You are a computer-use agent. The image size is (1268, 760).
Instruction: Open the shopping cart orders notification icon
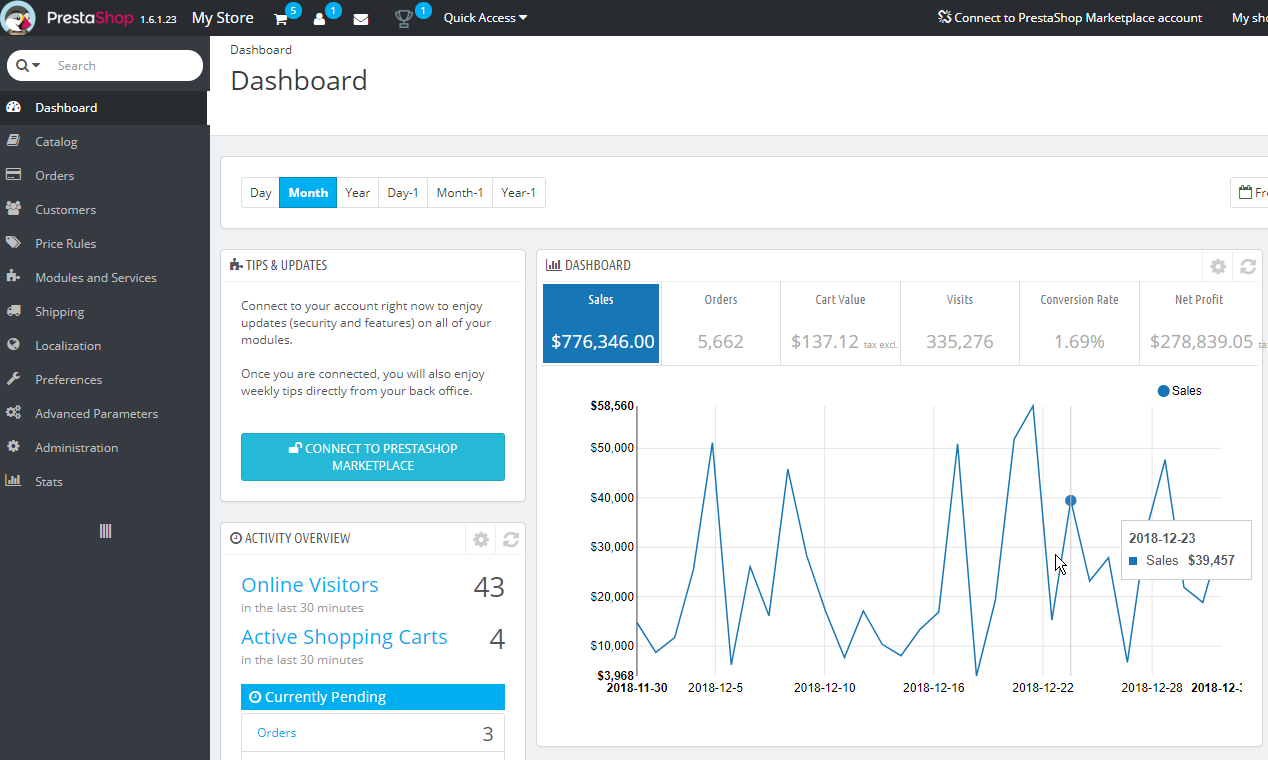[281, 19]
